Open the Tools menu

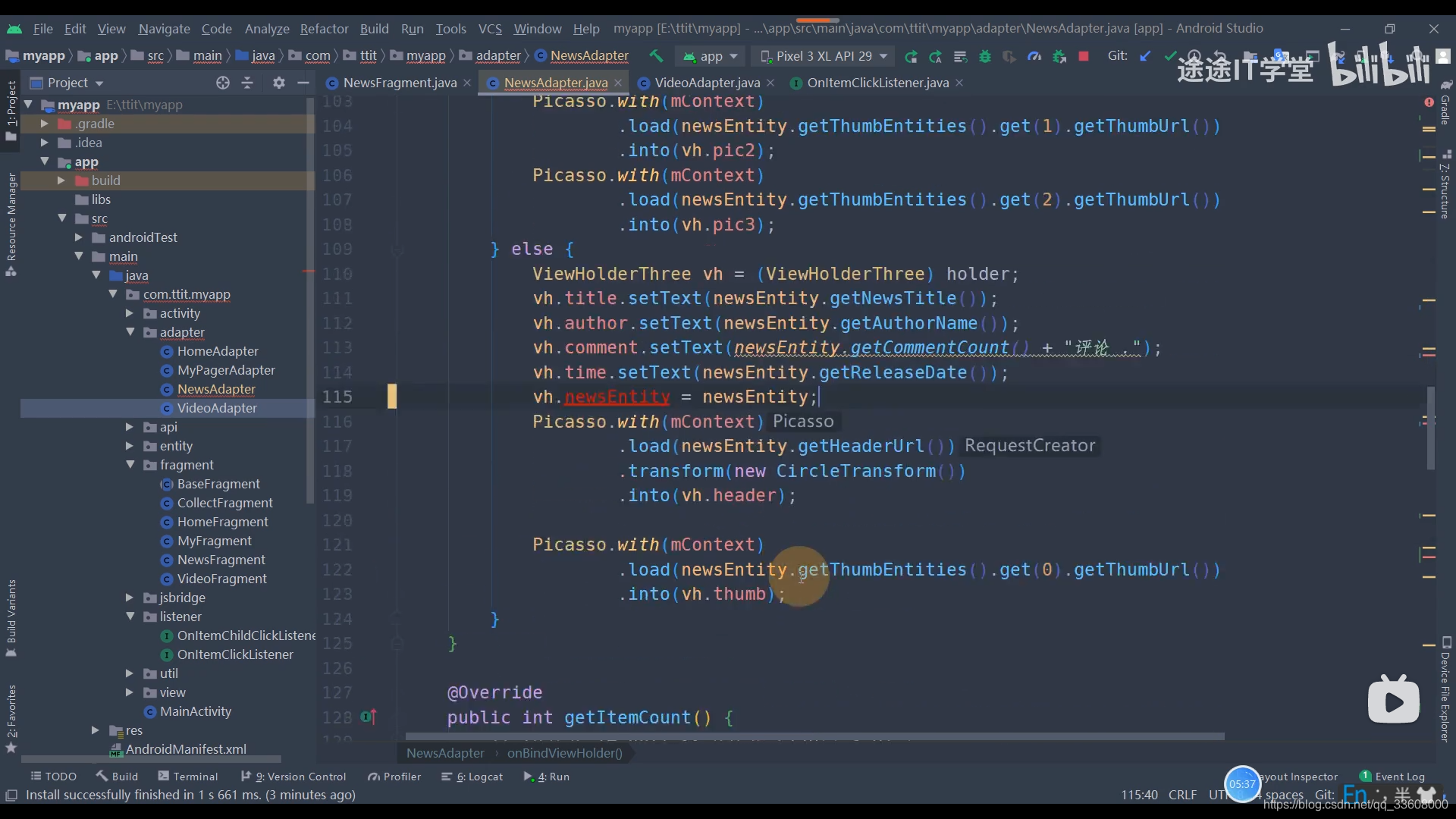point(450,29)
